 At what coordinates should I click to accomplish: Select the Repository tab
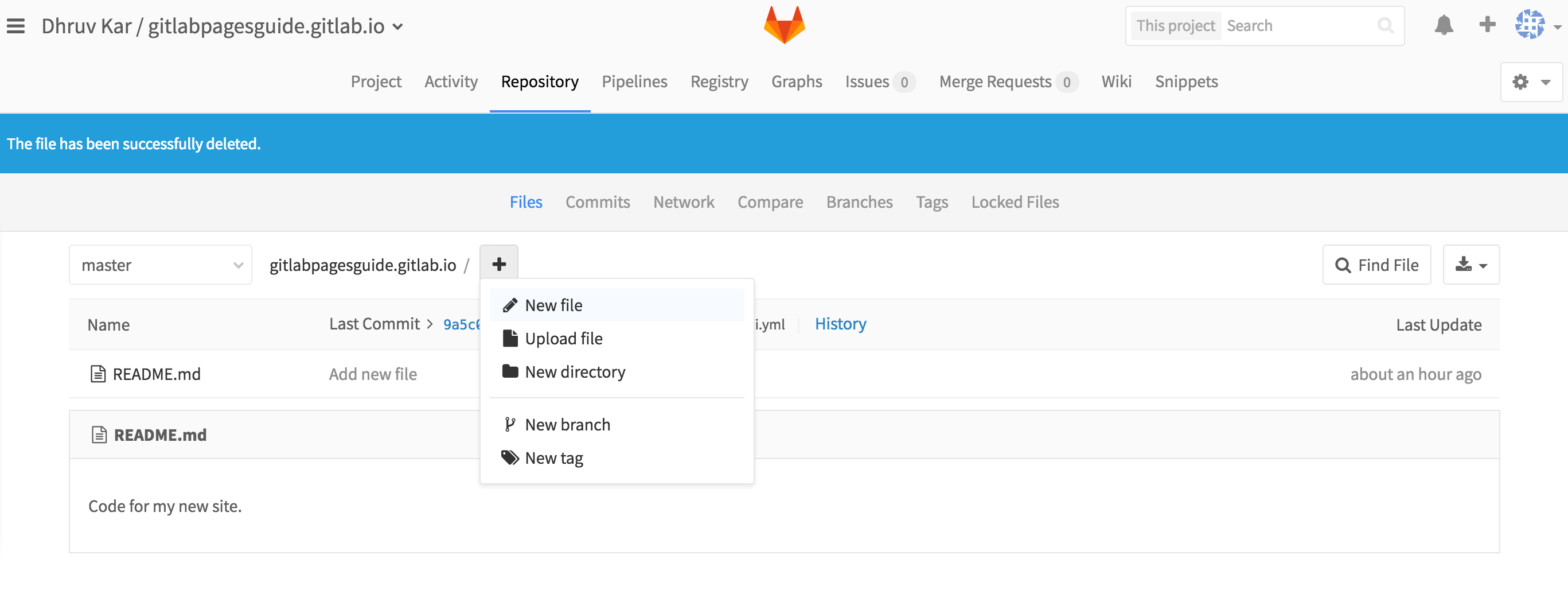point(539,82)
